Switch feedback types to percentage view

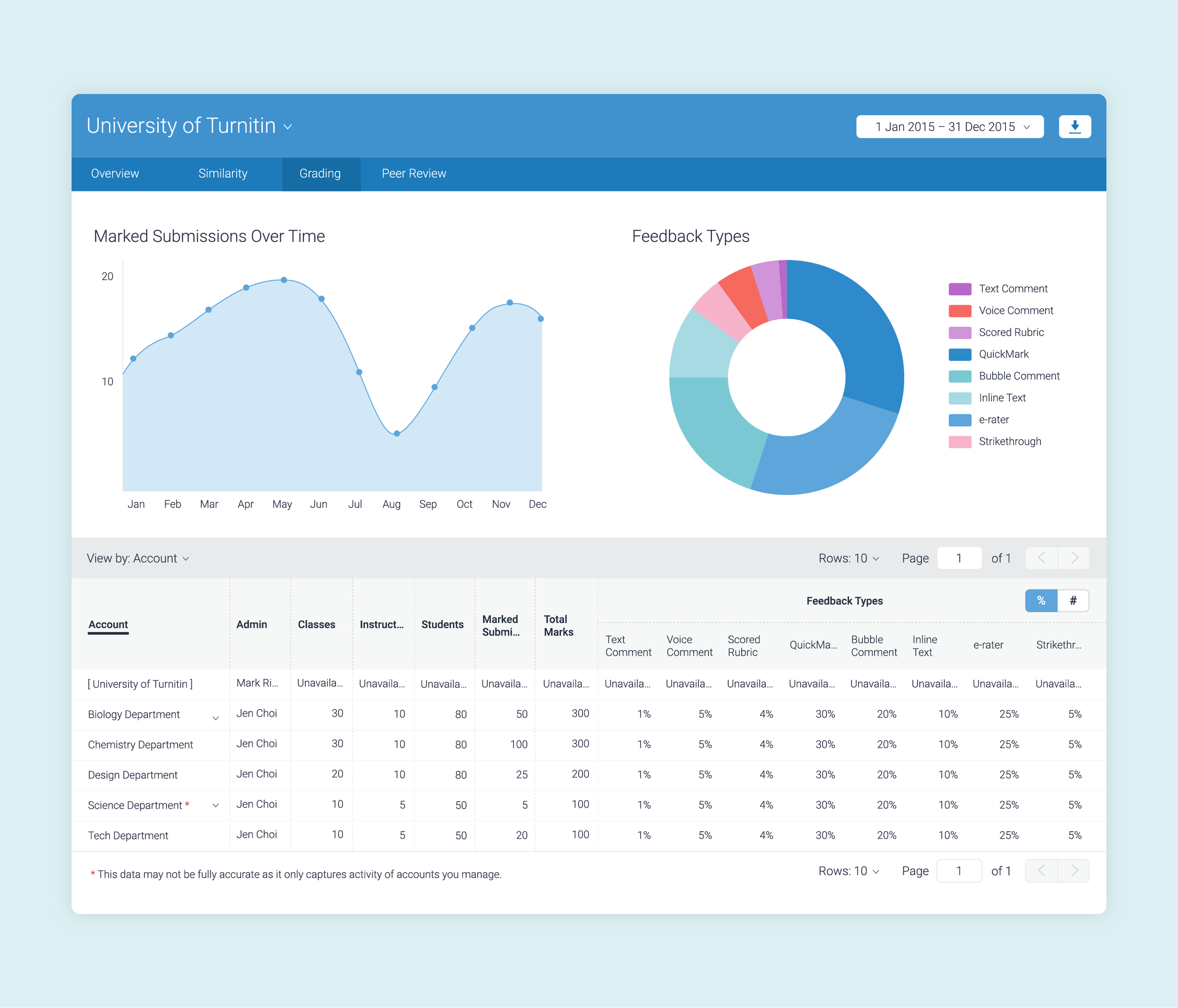click(x=1041, y=600)
